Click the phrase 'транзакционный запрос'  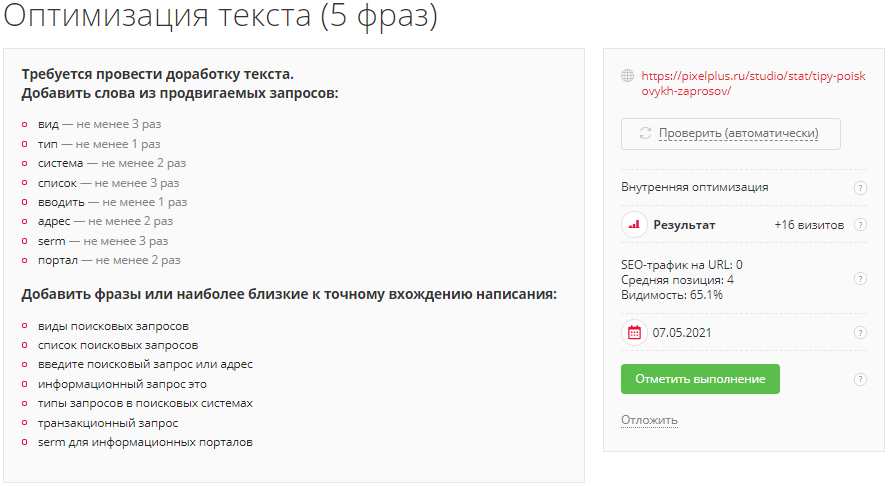(108, 423)
